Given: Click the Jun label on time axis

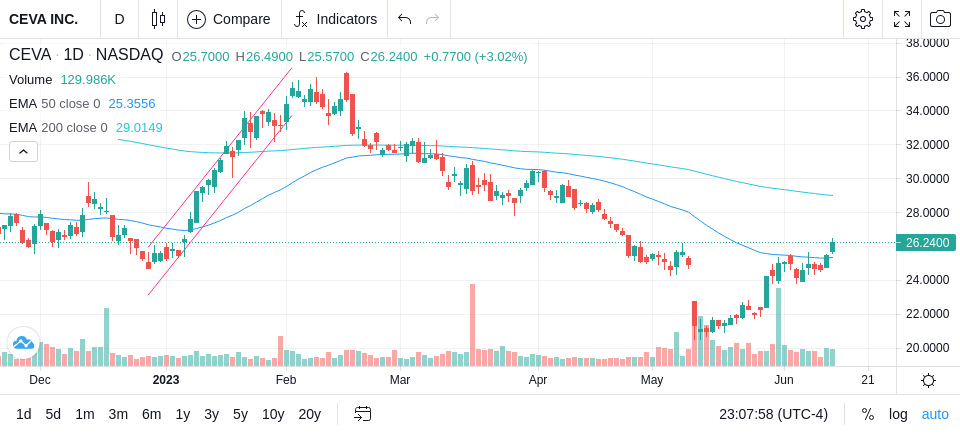Looking at the screenshot, I should [x=783, y=380].
